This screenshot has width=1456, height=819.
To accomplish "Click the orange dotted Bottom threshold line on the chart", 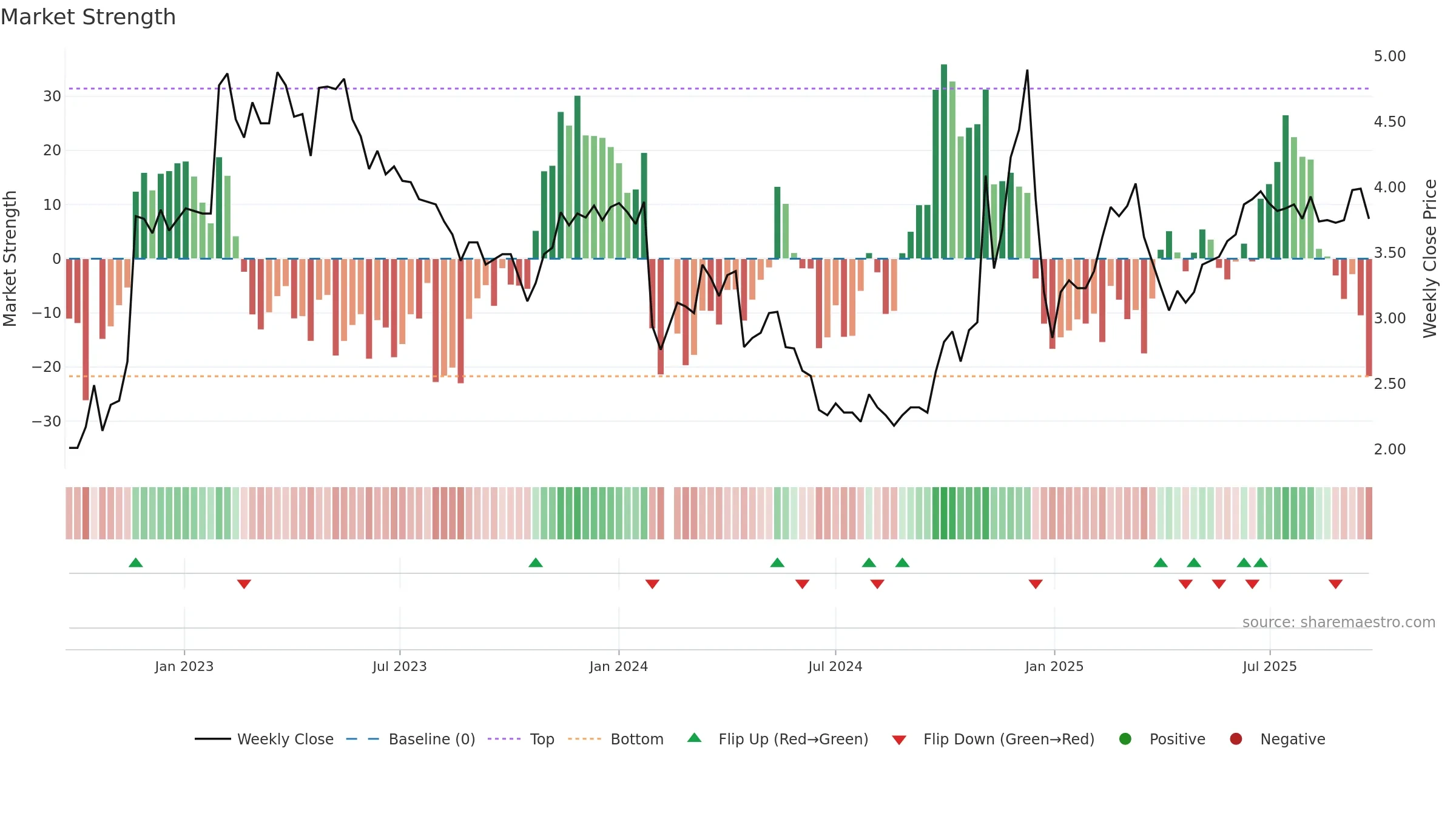I will (719, 376).
